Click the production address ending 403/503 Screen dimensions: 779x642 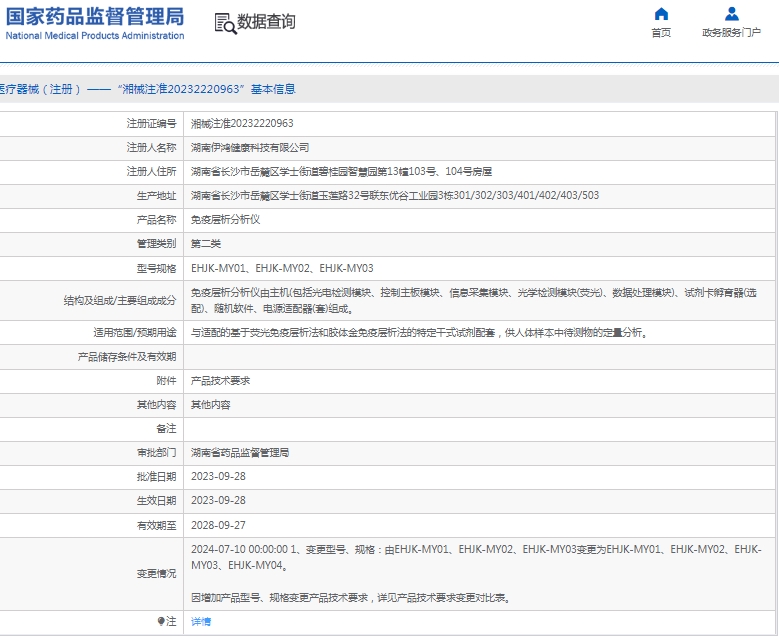tap(395, 196)
